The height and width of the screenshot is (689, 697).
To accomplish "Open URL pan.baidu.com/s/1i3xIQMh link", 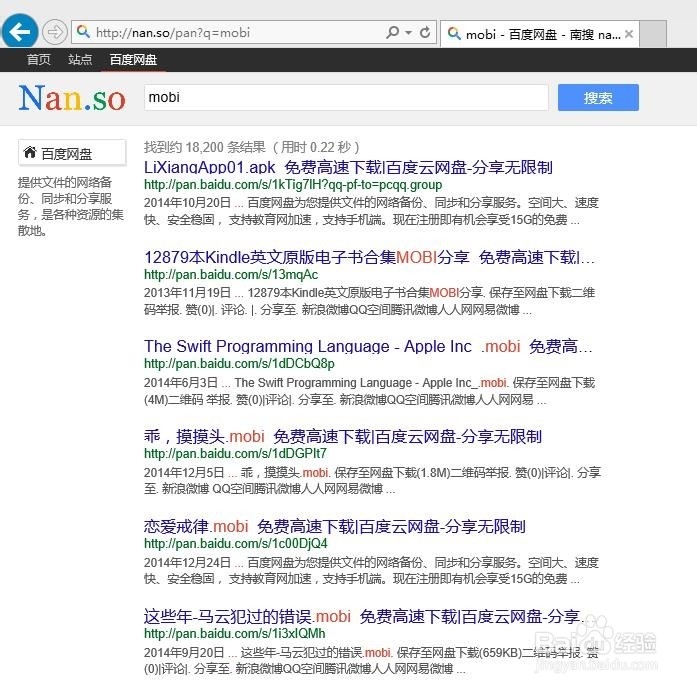I will click(235, 633).
